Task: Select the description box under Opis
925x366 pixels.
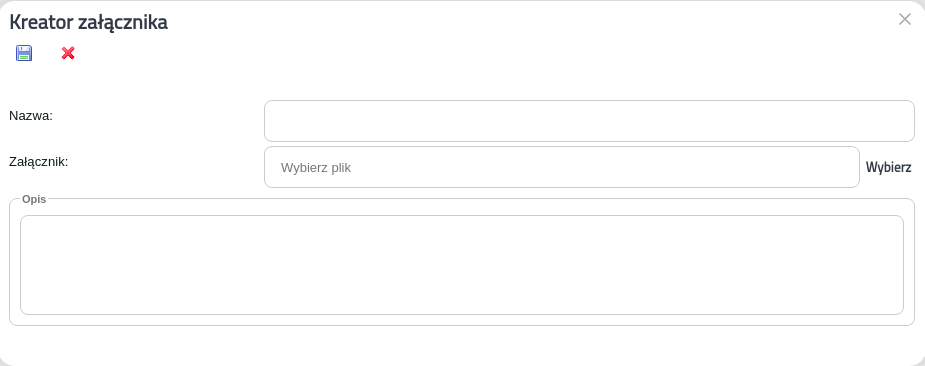Action: (462, 265)
